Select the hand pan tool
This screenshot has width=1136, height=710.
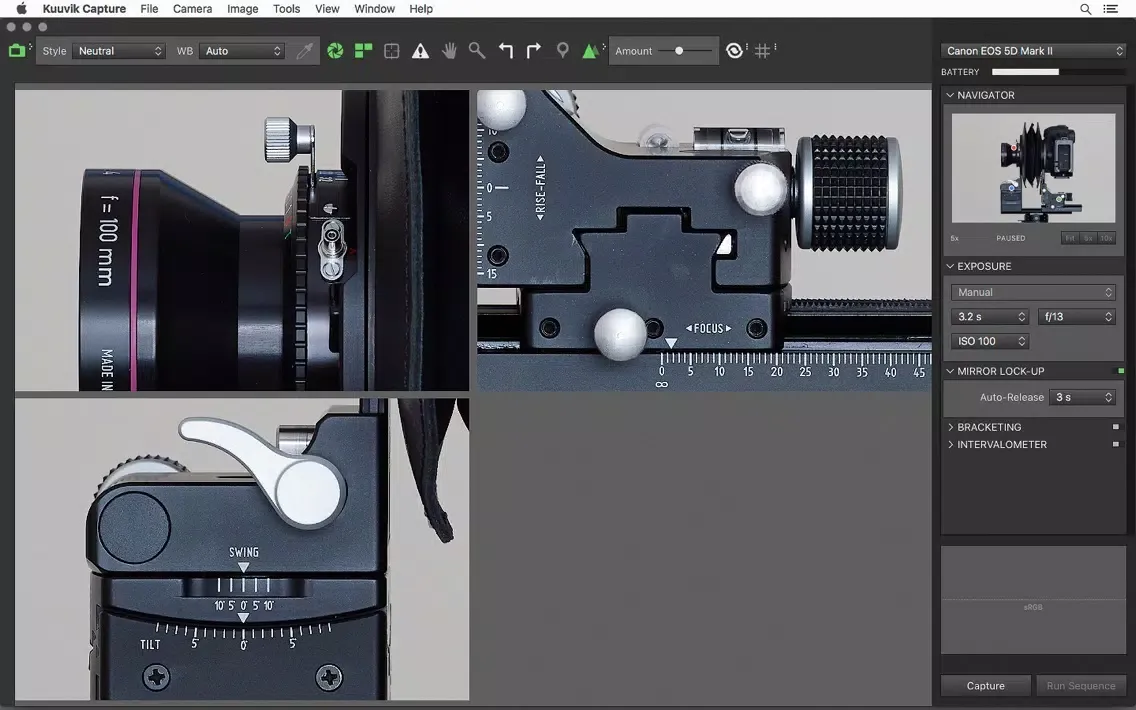tap(449, 51)
